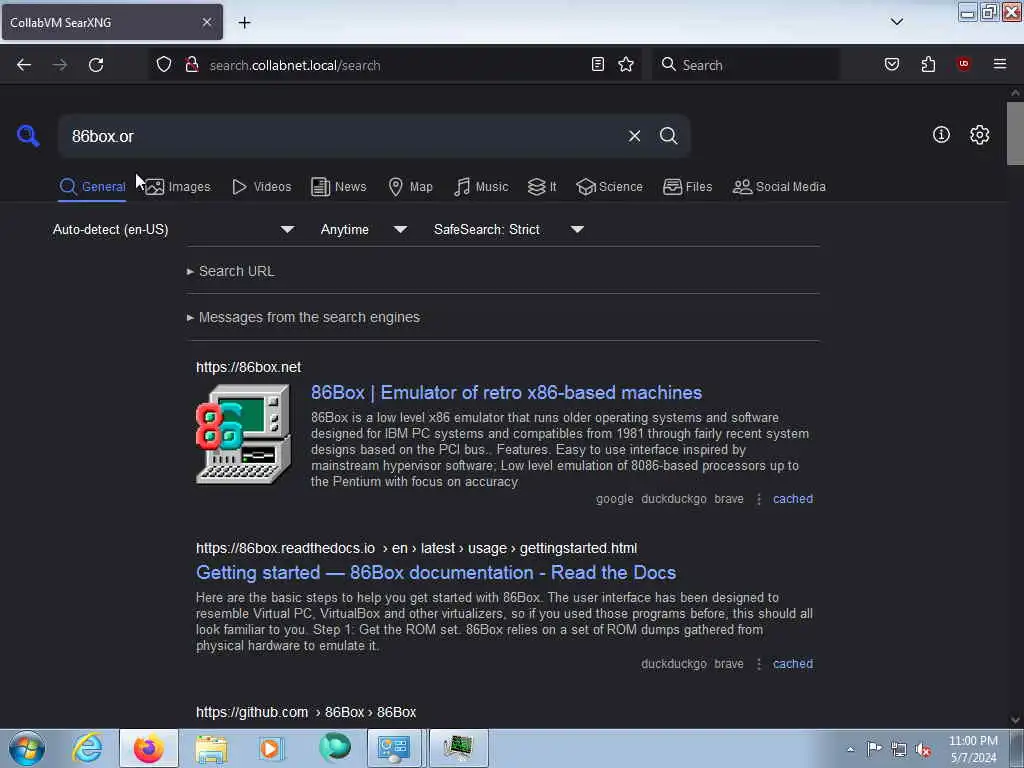This screenshot has width=1024, height=768.
Task: Select the General search category
Action: tap(92, 187)
